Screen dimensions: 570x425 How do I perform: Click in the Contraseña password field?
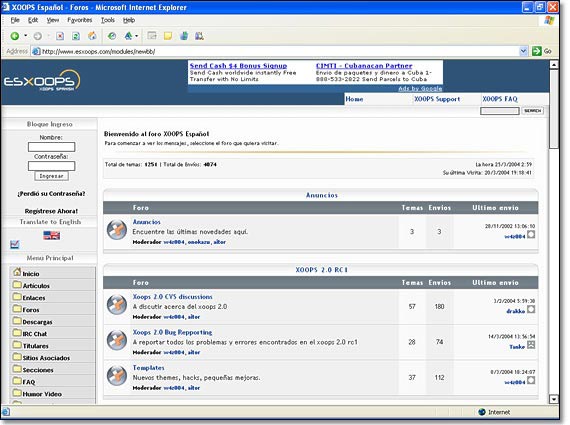click(52, 166)
